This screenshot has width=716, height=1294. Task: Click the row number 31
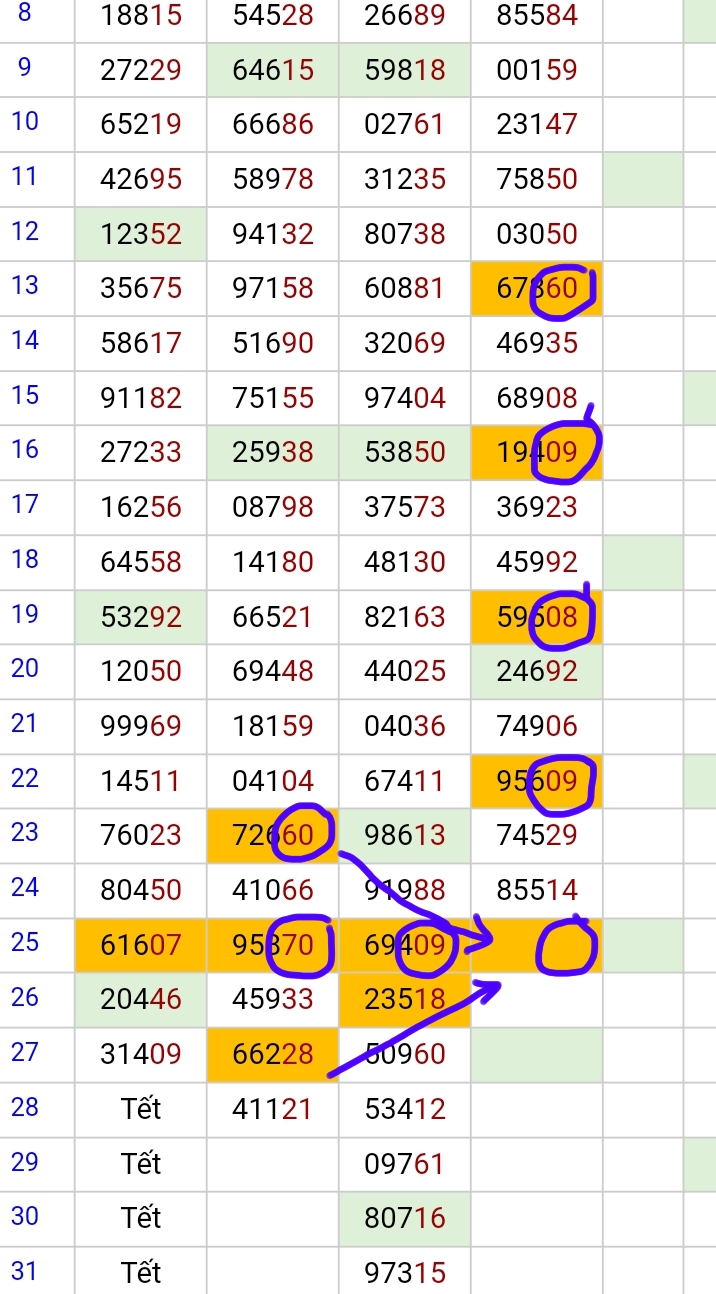click(25, 1270)
